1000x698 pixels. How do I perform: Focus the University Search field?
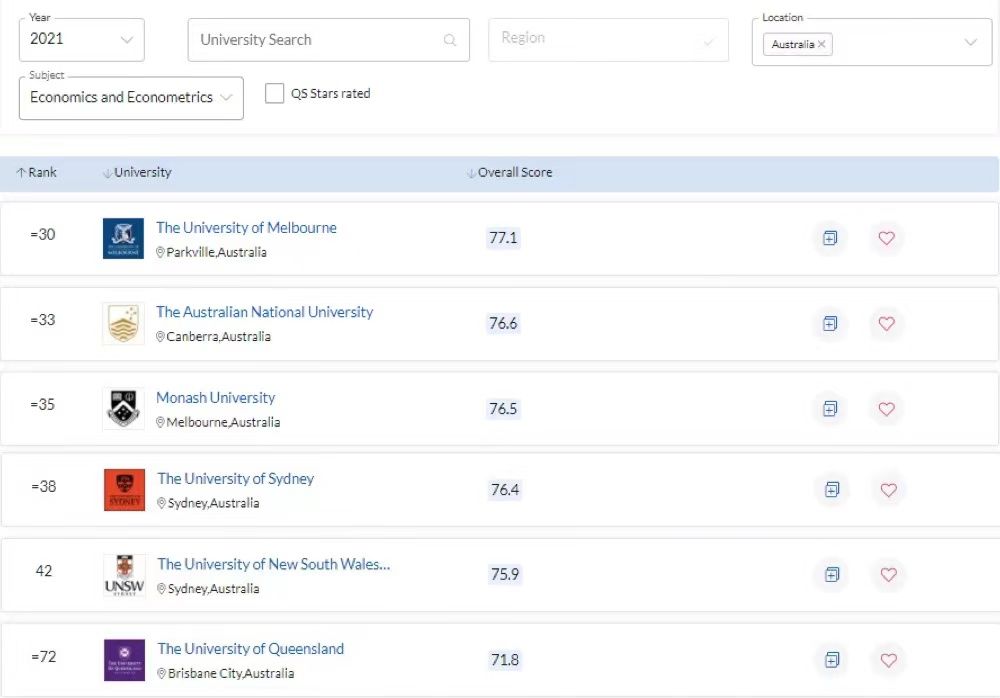328,40
